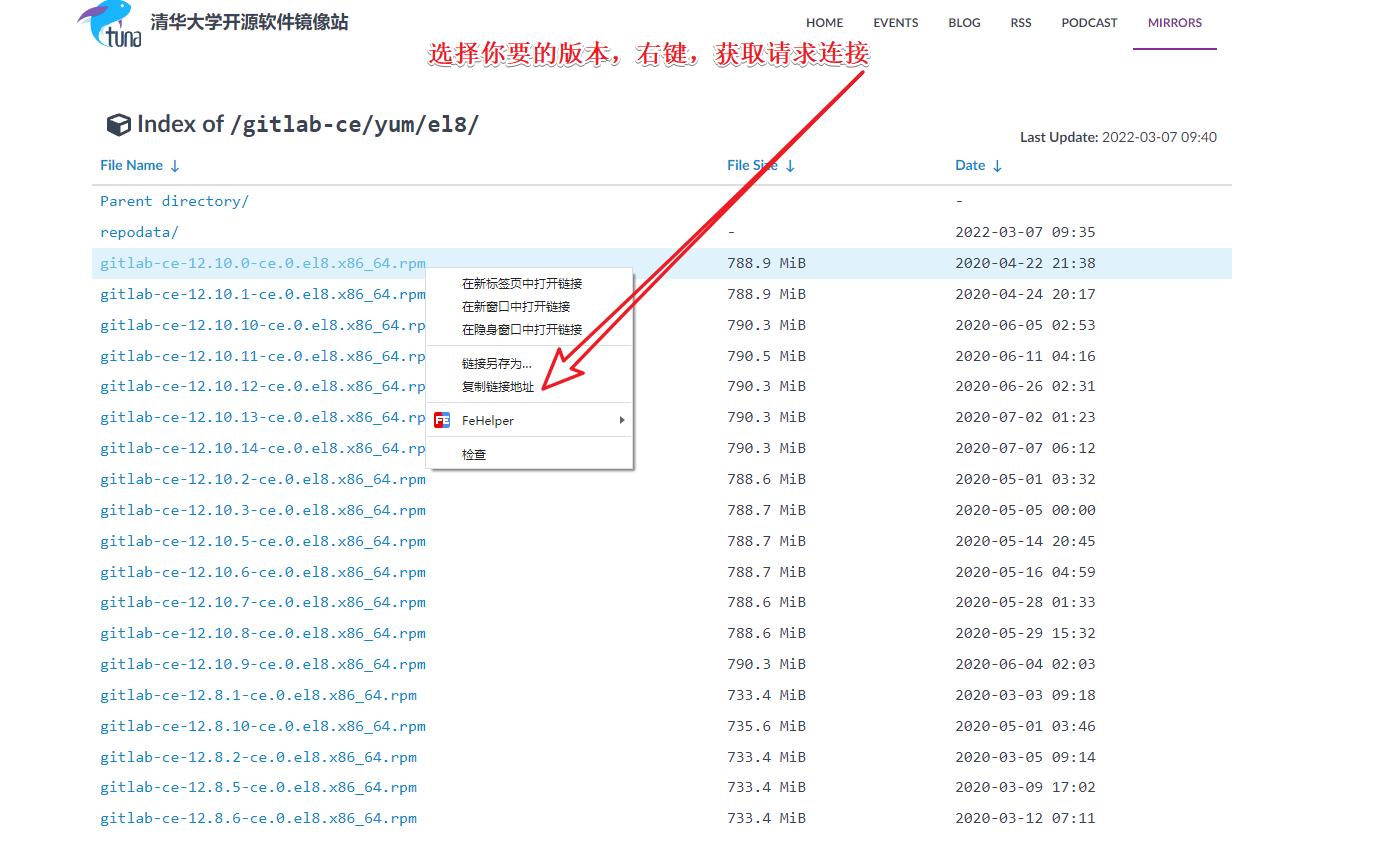Click date cell 2020-05-16 04:59
This screenshot has width=1385, height=841.
pyautogui.click(x=1025, y=572)
